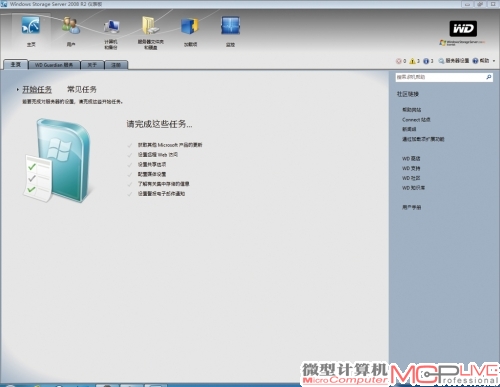Click the yellow warning alerts icon
Screen dimensions: 500x387
click(412, 61)
